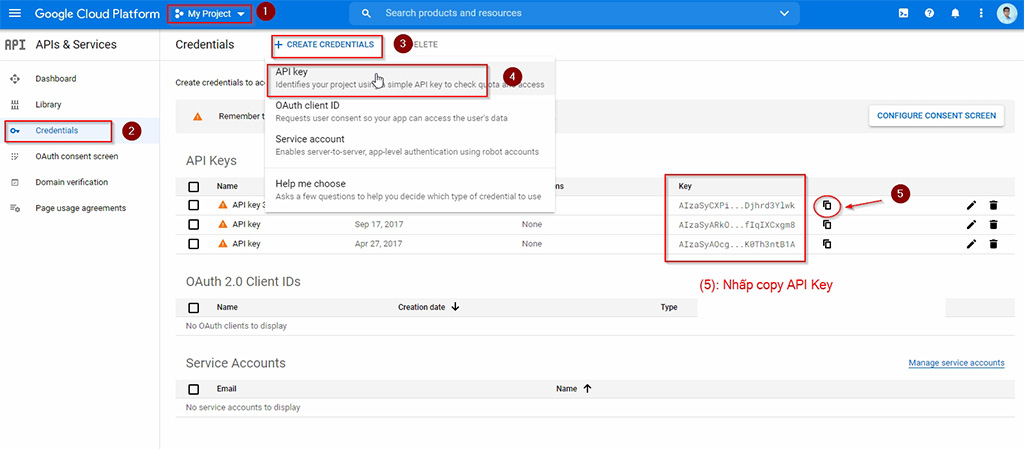Screen dimensions: 1024x449
Task: Open Domain verification page
Action: (72, 182)
